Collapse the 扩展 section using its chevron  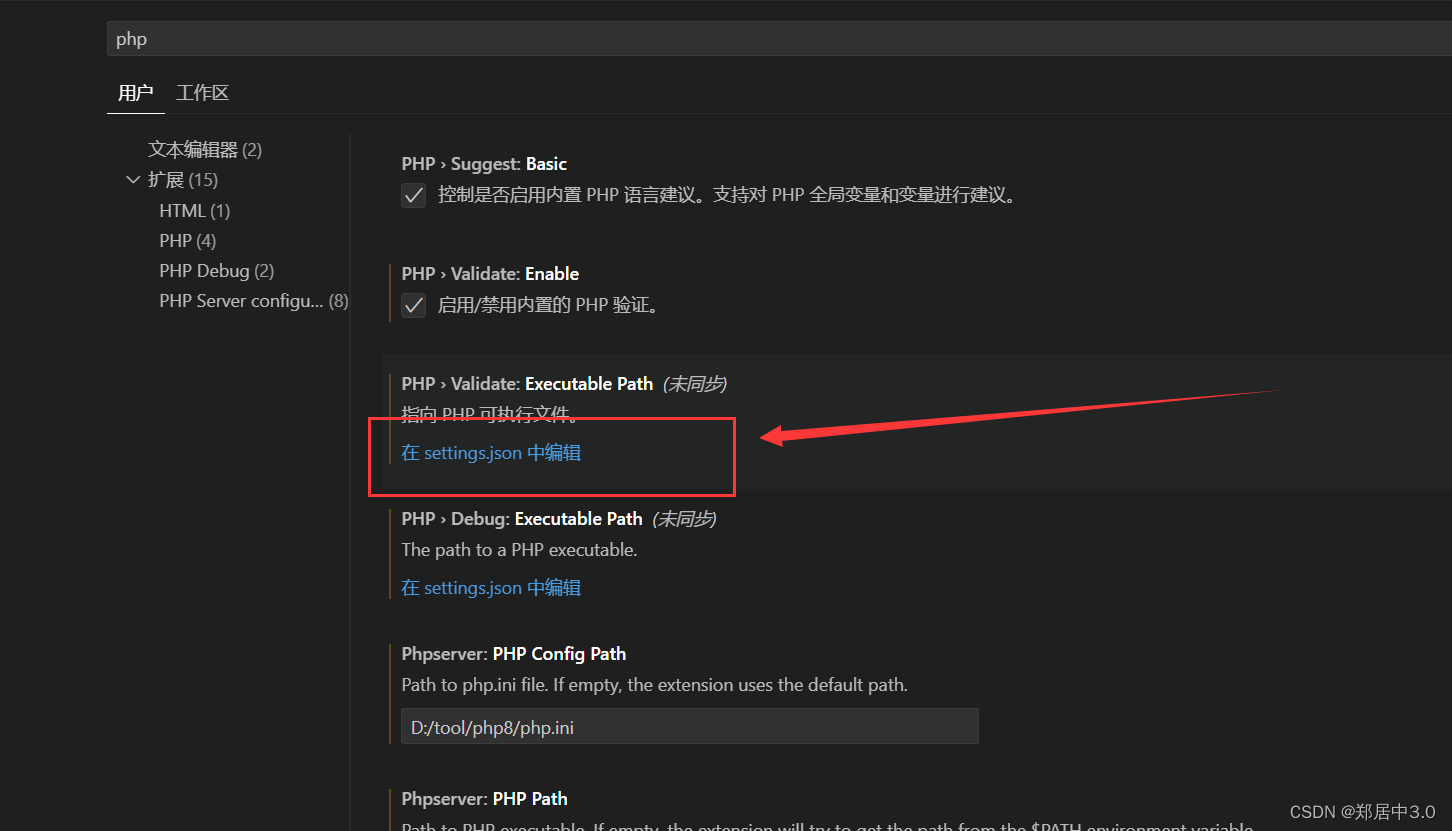pos(134,179)
